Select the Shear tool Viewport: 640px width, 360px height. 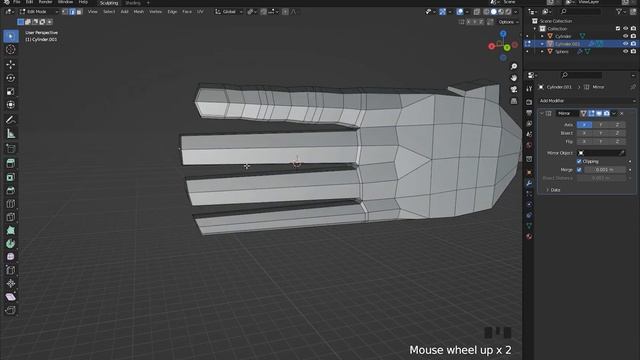pyautogui.click(x=11, y=297)
